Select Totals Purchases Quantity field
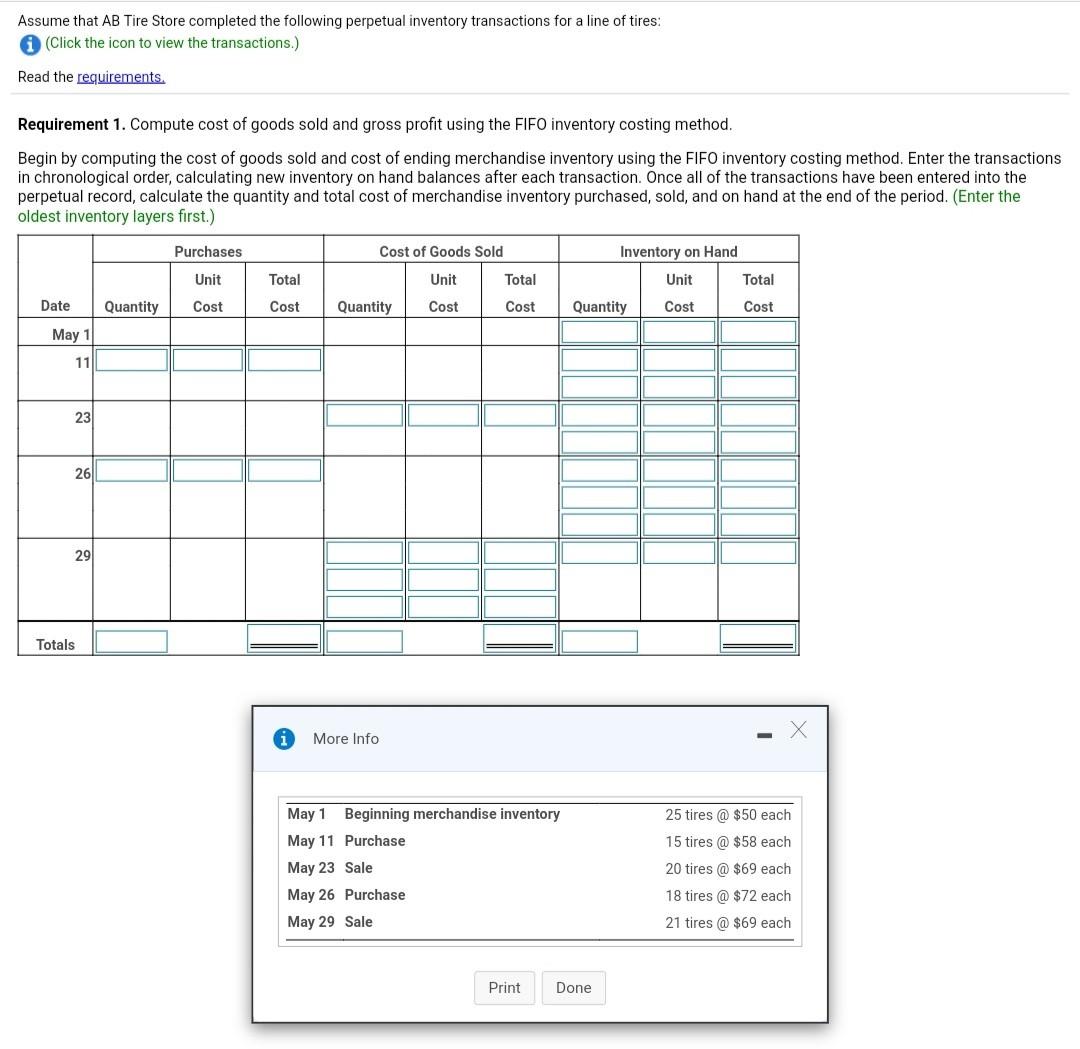This screenshot has height=1049, width=1080. [x=132, y=641]
